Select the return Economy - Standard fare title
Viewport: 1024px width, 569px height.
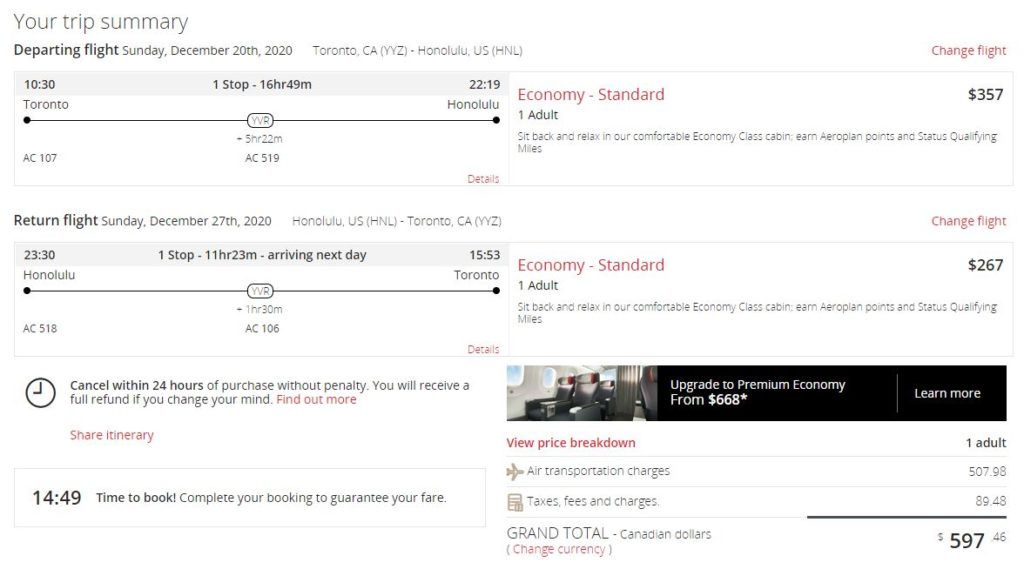[x=591, y=266]
